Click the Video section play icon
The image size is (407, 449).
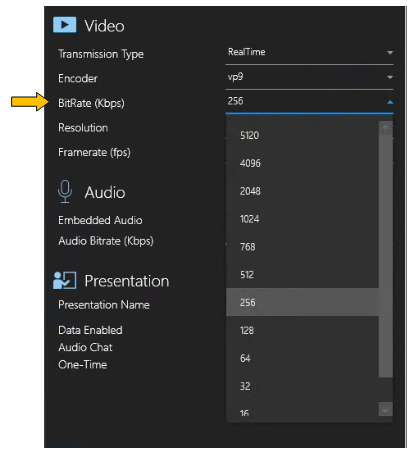pyautogui.click(x=65, y=25)
